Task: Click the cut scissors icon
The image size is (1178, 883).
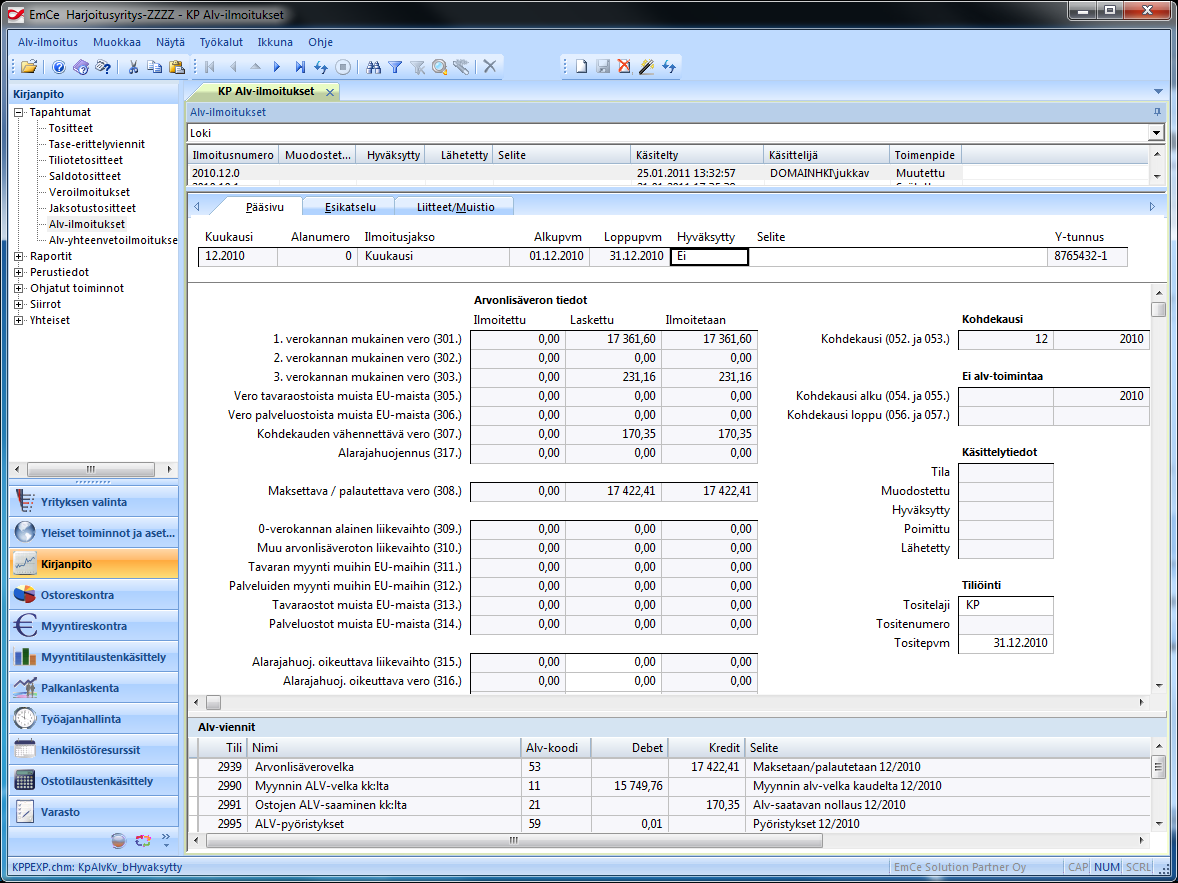Action: [x=133, y=67]
